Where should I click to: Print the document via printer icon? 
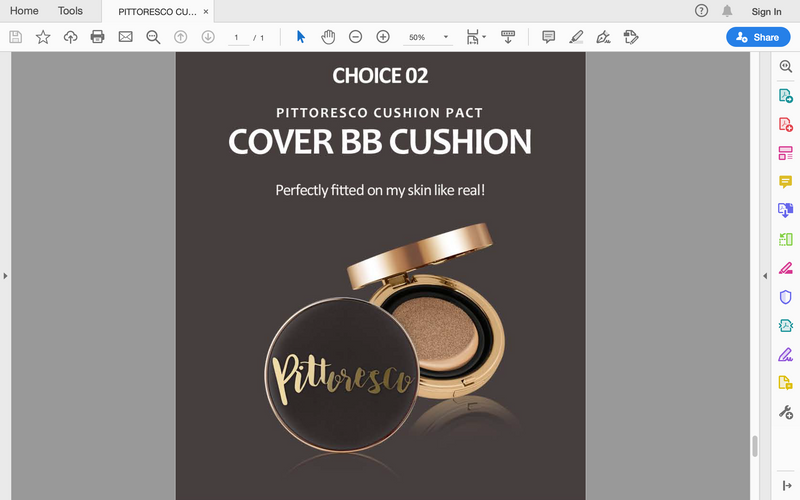[97, 37]
